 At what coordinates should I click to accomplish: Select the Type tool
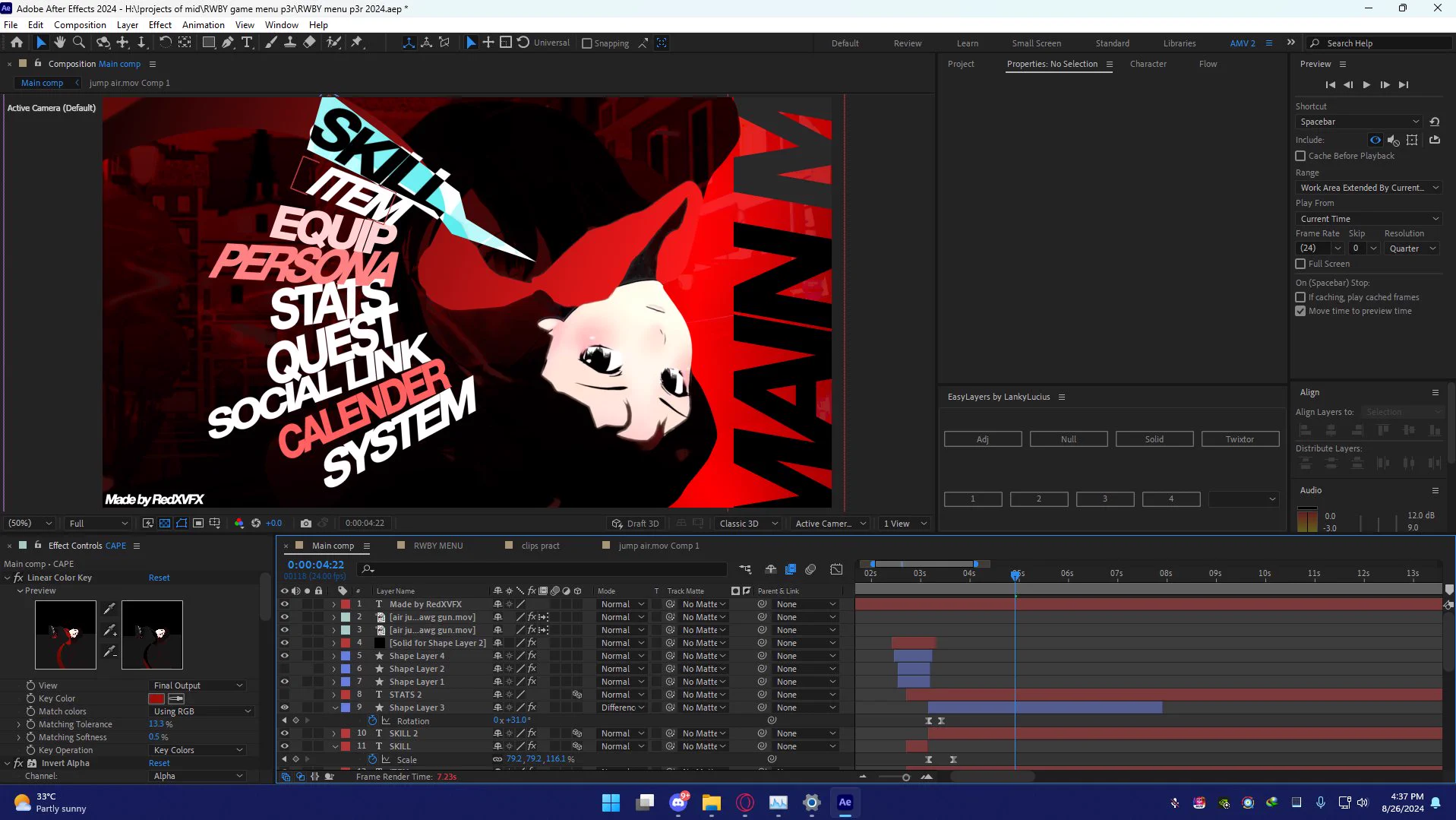(x=246, y=43)
